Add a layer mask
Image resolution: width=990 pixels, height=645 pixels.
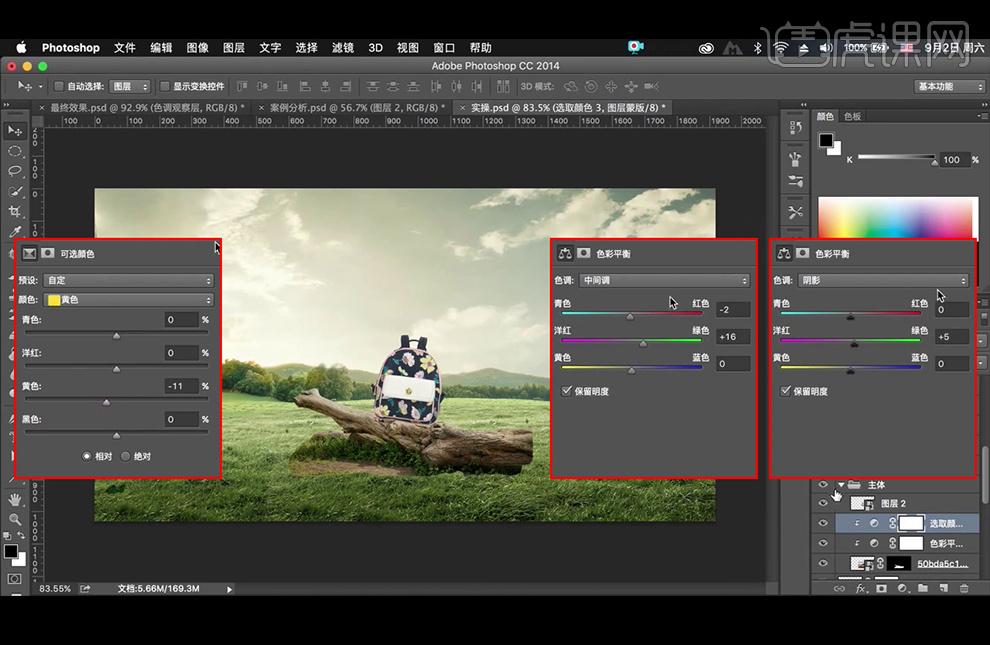pyautogui.click(x=881, y=588)
